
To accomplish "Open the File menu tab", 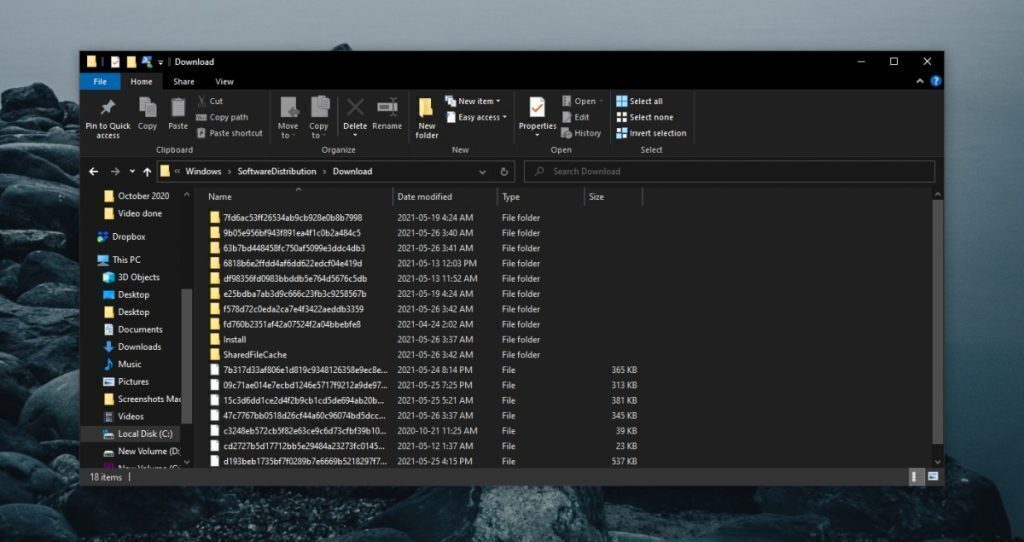I will [x=100, y=82].
